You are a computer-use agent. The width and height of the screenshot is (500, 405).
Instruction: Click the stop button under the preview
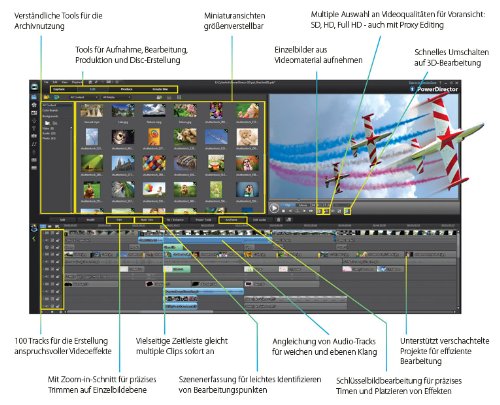pos(284,211)
